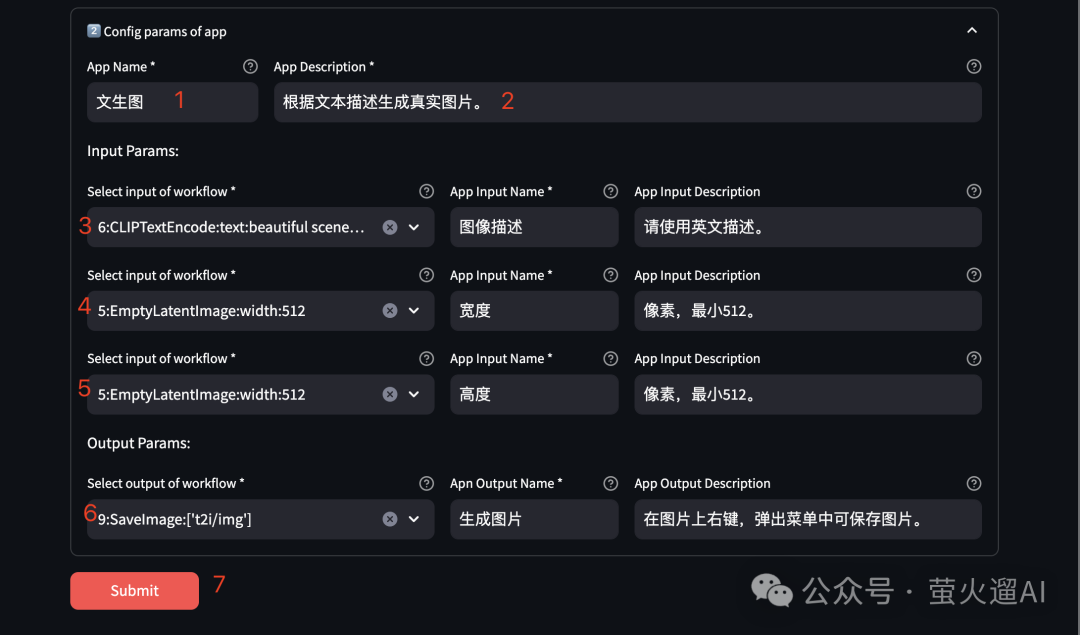Viewport: 1080px width, 635px height.
Task: Open the first workflow input dropdown
Action: click(x=412, y=227)
